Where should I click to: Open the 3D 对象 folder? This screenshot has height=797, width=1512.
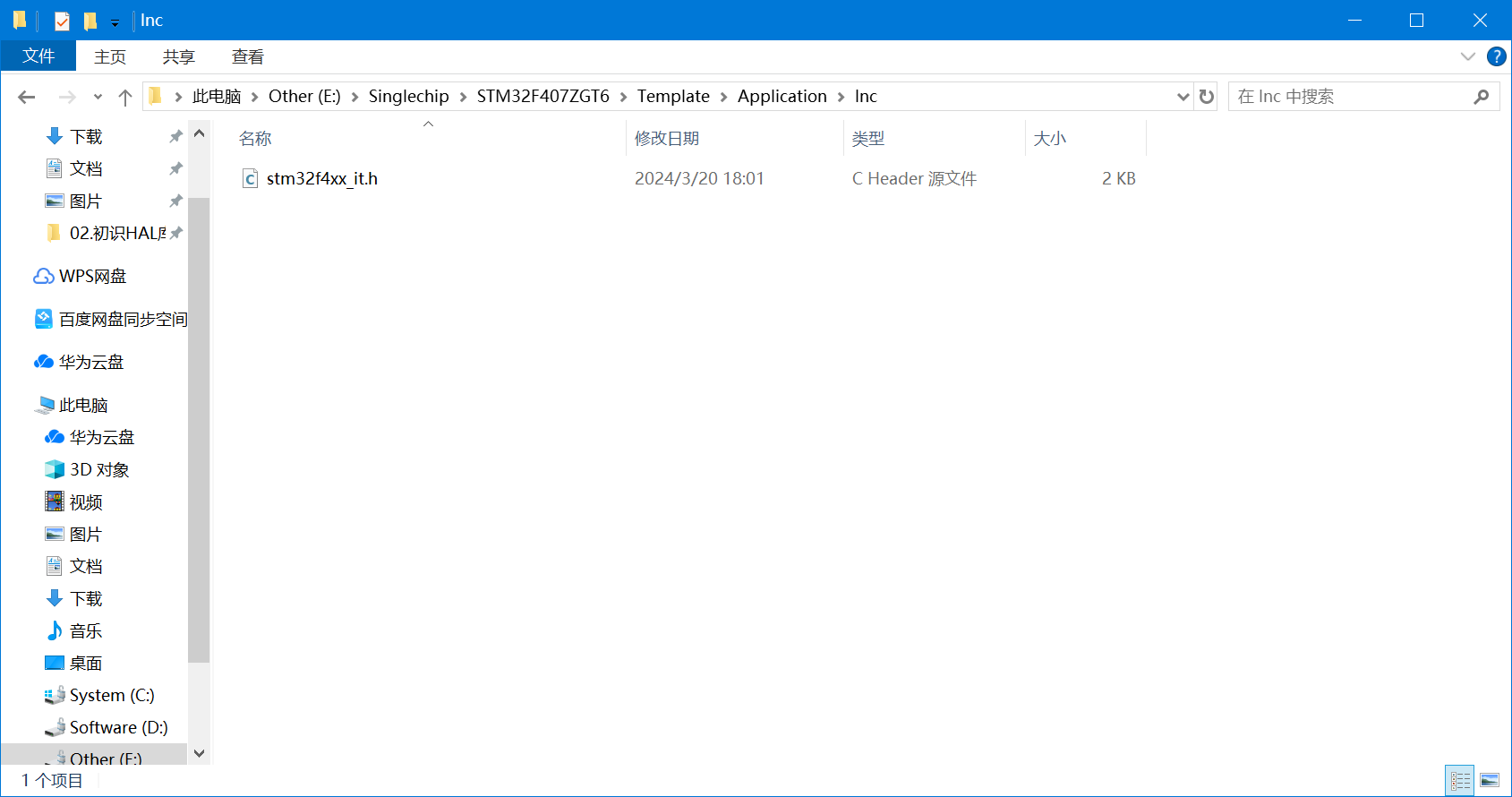(99, 469)
